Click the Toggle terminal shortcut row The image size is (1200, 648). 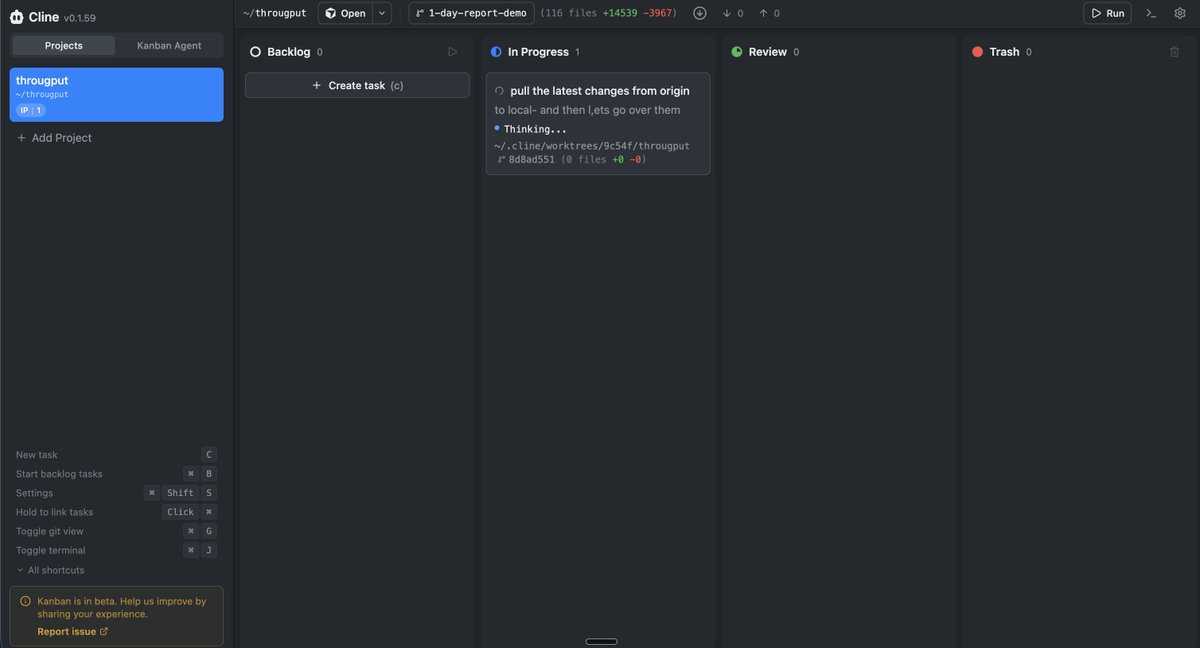pos(116,550)
